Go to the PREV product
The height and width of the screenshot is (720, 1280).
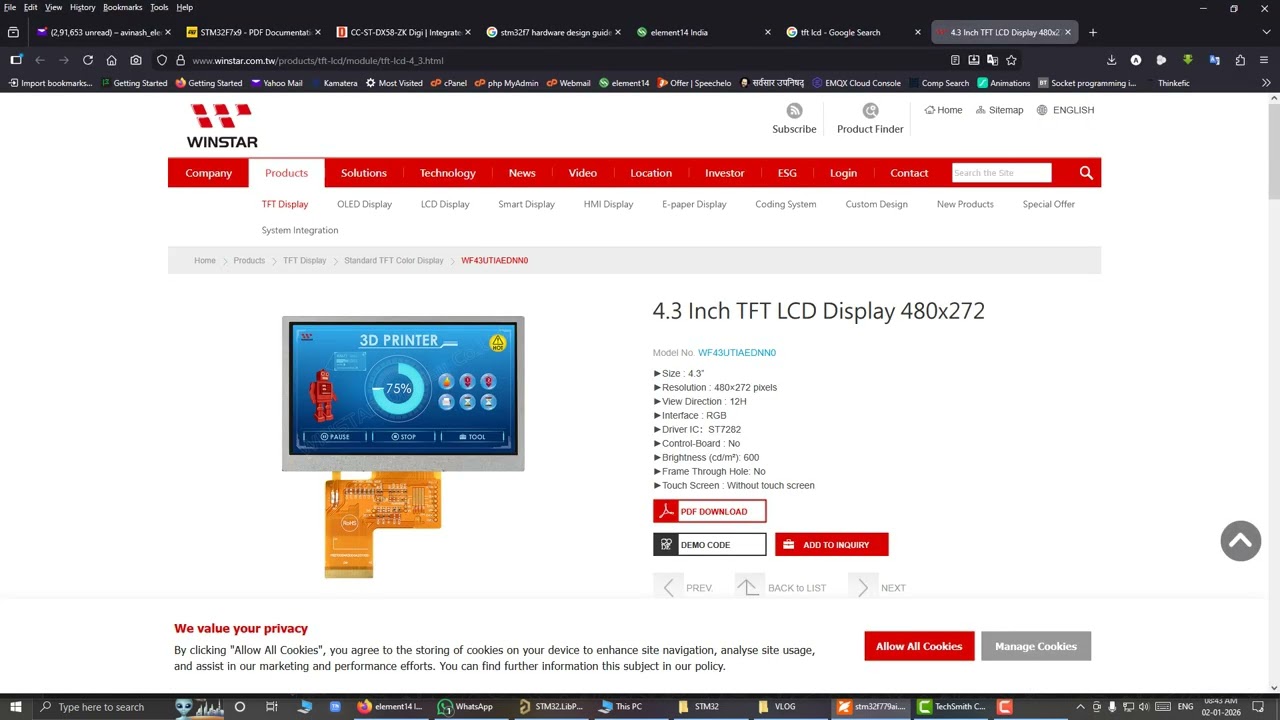683,588
